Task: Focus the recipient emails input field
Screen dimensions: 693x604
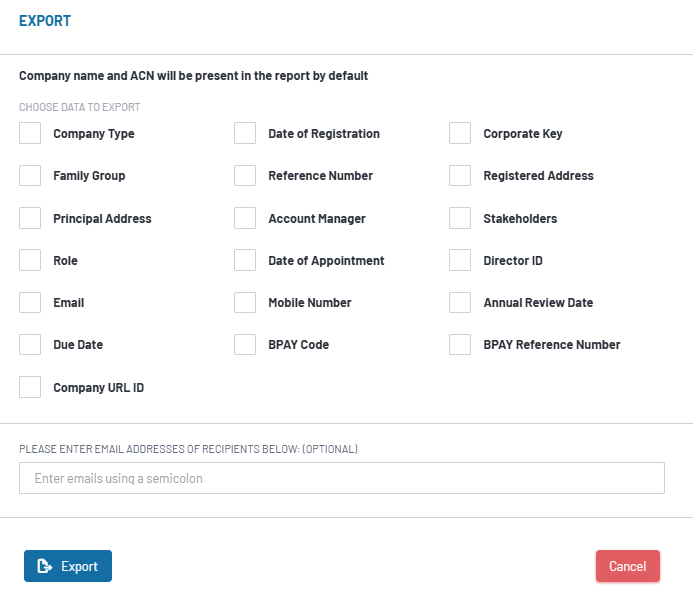Action: pyautogui.click(x=342, y=478)
